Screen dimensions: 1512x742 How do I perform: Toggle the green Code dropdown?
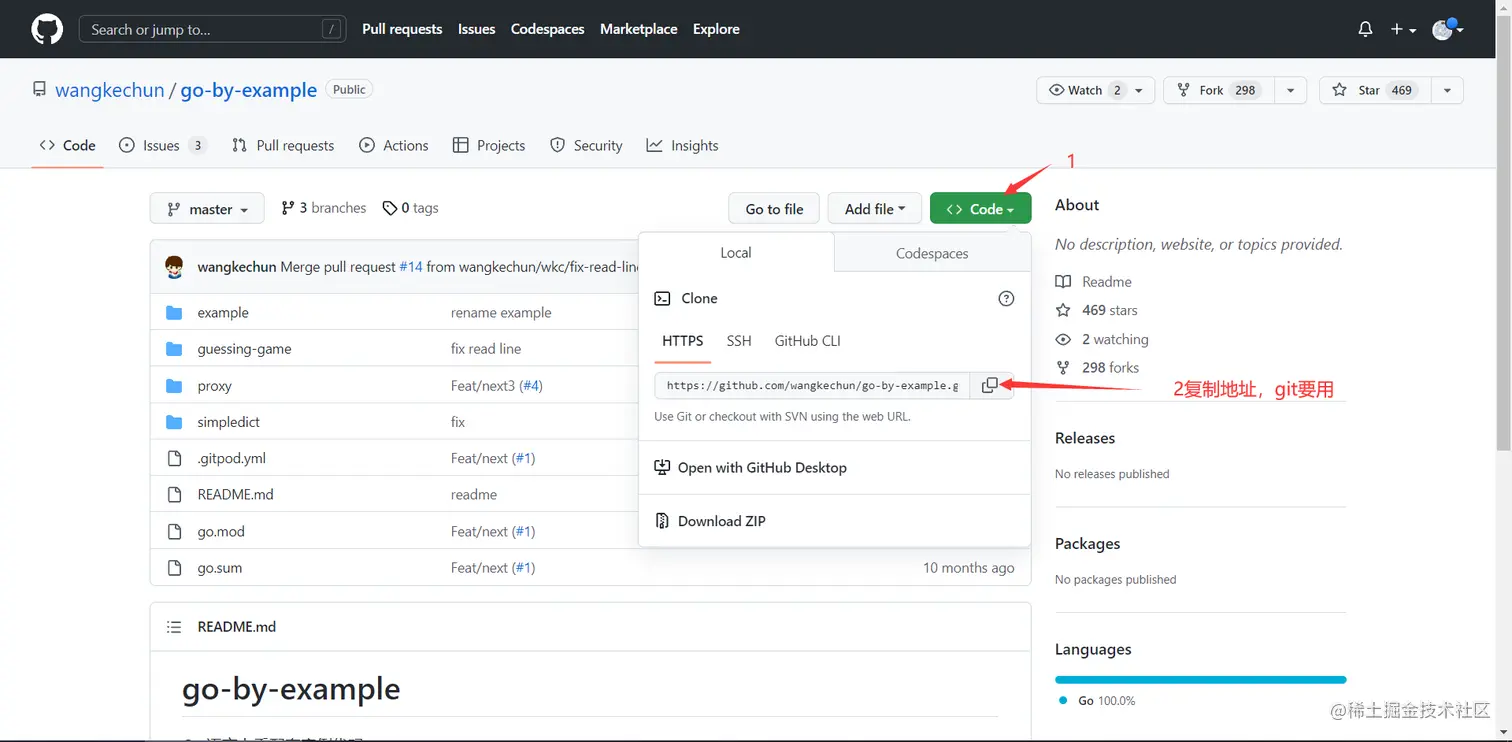pyautogui.click(x=980, y=208)
